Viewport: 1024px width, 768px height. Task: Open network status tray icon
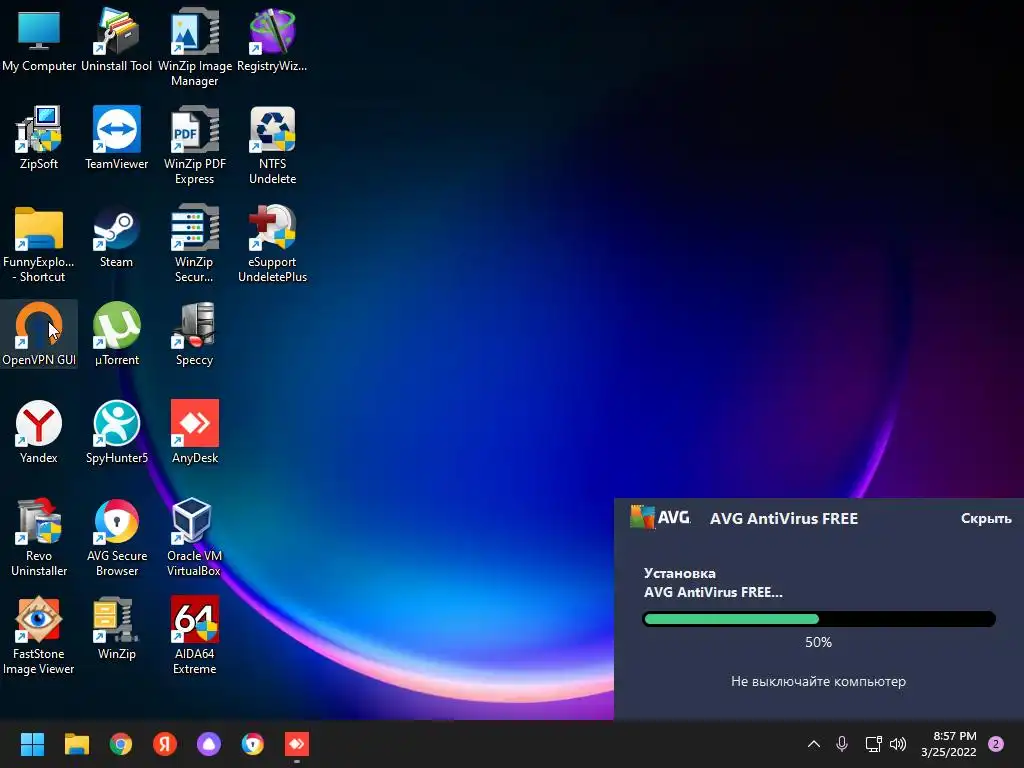(x=873, y=744)
